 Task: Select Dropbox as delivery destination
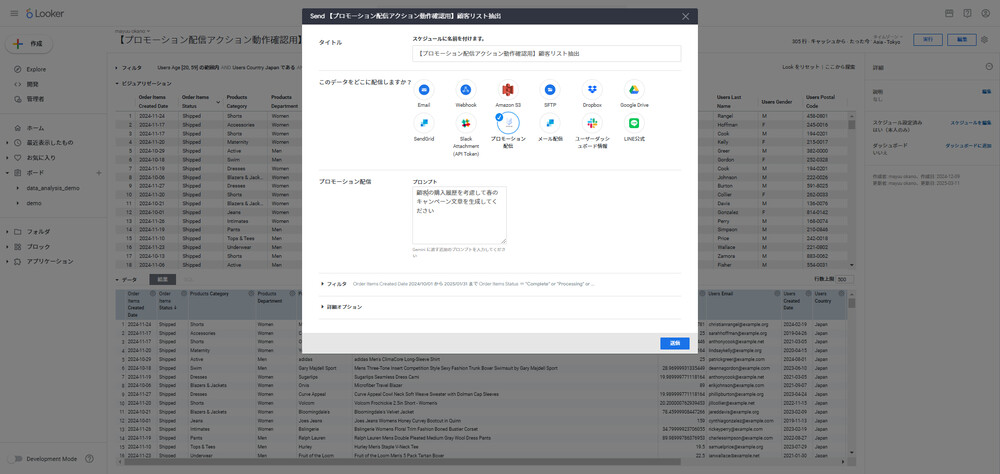point(592,91)
